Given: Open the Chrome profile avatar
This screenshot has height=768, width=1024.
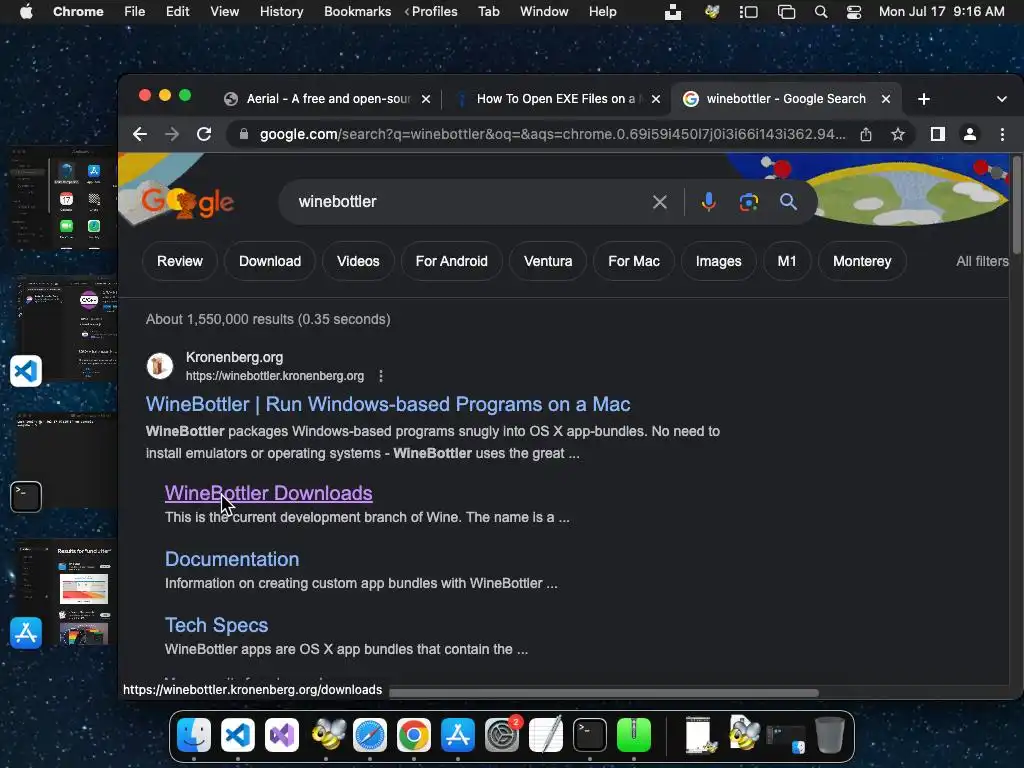Looking at the screenshot, I should click(x=970, y=134).
